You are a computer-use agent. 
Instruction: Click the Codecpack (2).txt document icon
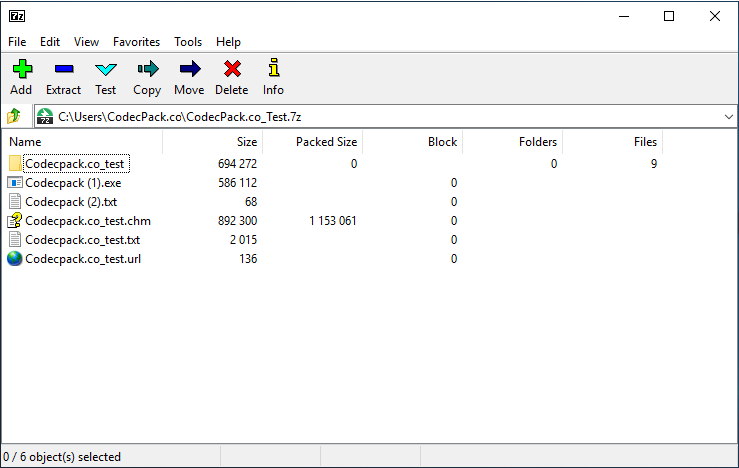click(14, 202)
